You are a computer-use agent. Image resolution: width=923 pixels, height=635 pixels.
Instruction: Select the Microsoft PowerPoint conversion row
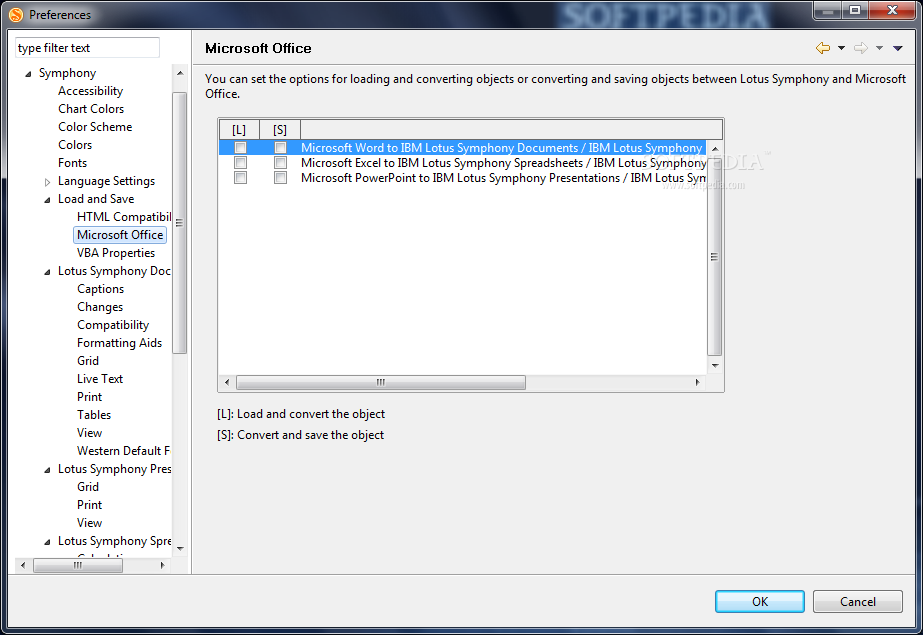click(462, 178)
